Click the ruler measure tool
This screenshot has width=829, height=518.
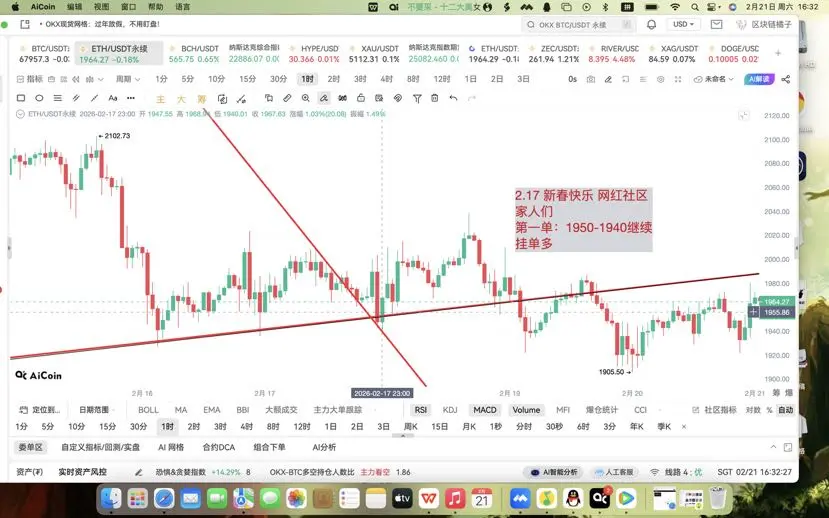287,98
